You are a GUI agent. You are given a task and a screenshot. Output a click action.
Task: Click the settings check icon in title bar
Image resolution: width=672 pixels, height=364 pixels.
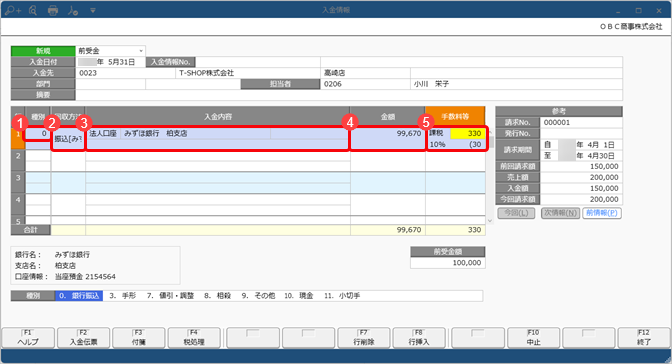(x=72, y=10)
